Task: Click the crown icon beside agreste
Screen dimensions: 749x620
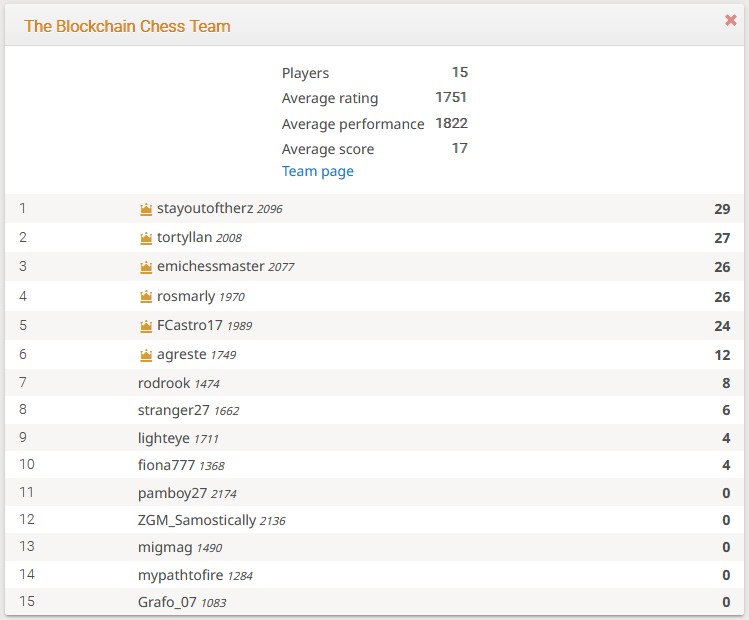Action: (x=146, y=355)
